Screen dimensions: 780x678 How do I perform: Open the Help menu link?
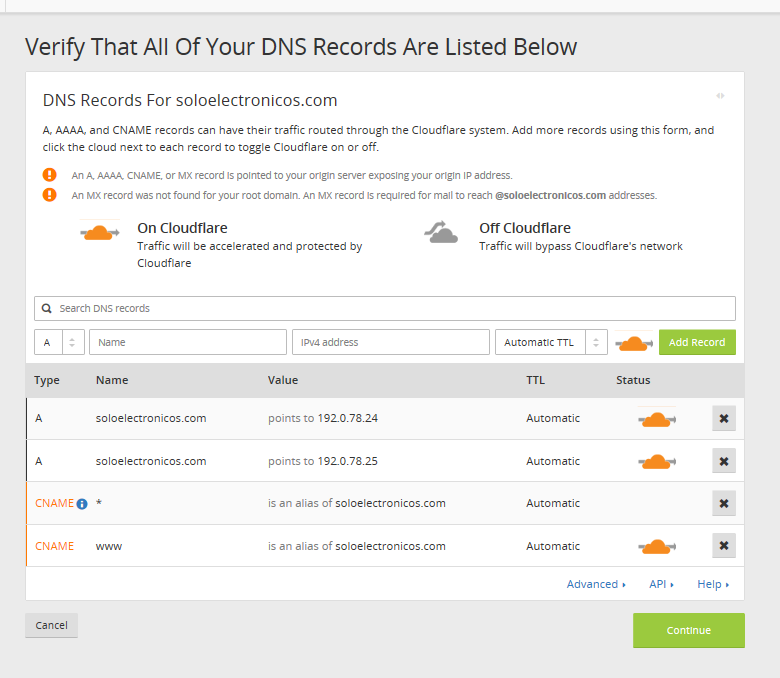point(713,584)
